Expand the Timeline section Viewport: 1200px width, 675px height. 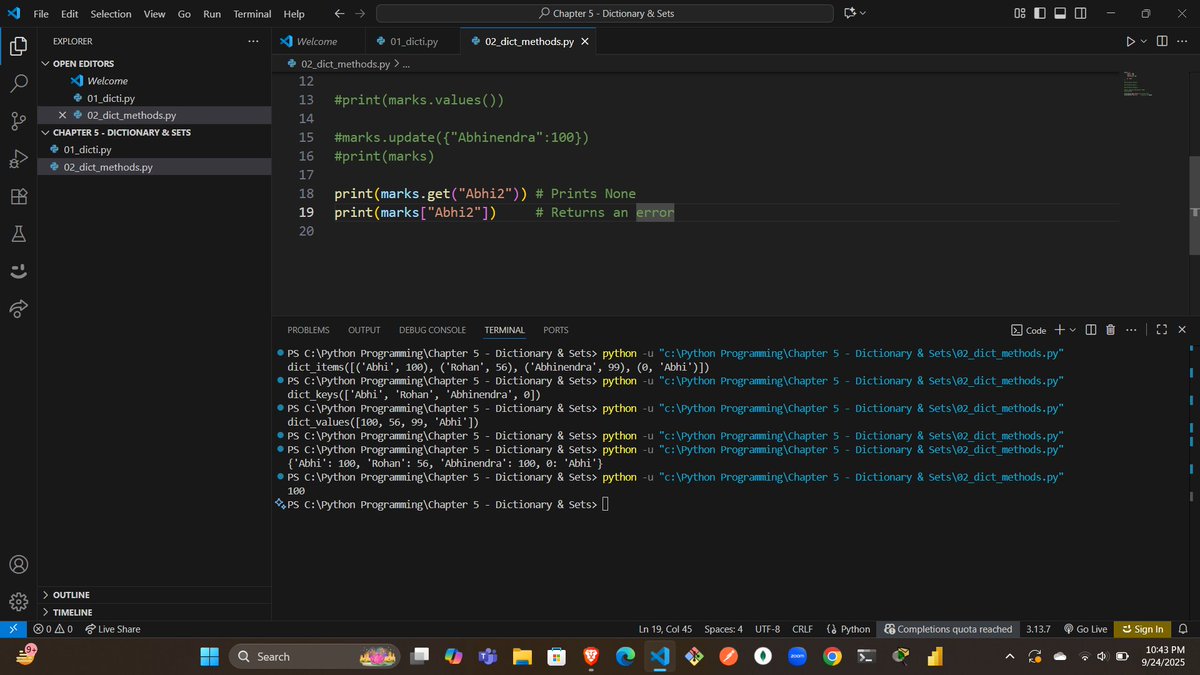155,612
